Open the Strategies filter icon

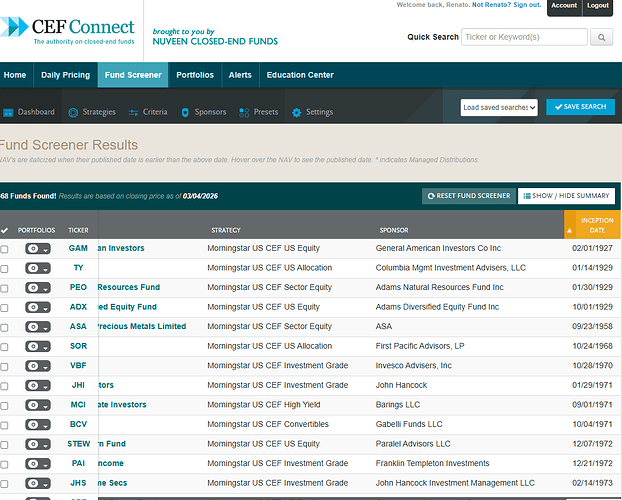(x=73, y=113)
